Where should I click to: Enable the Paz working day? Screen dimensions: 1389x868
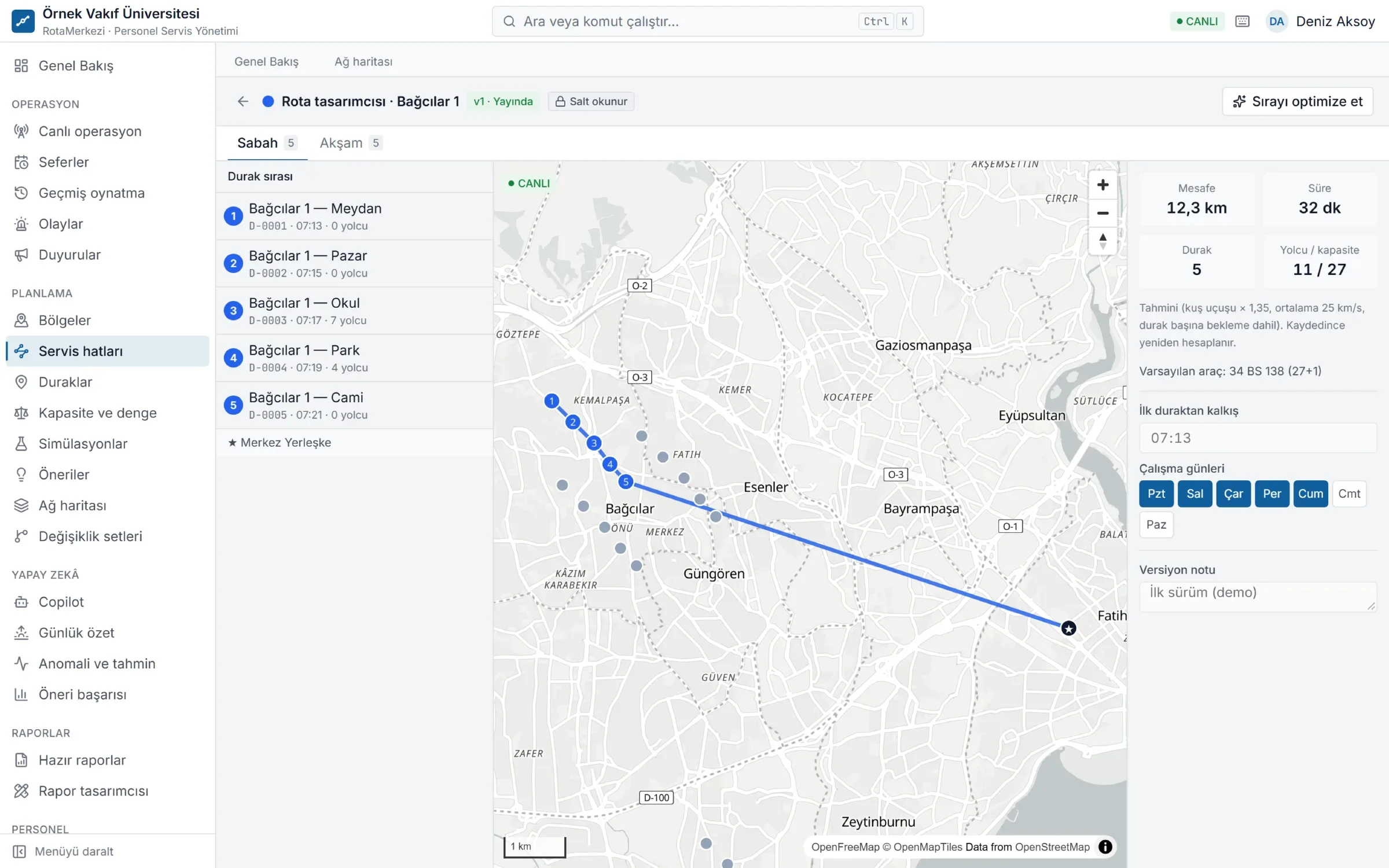tap(1156, 524)
